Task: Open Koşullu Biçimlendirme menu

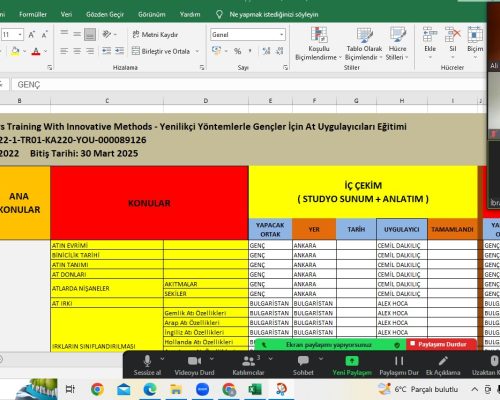Action: coord(318,44)
